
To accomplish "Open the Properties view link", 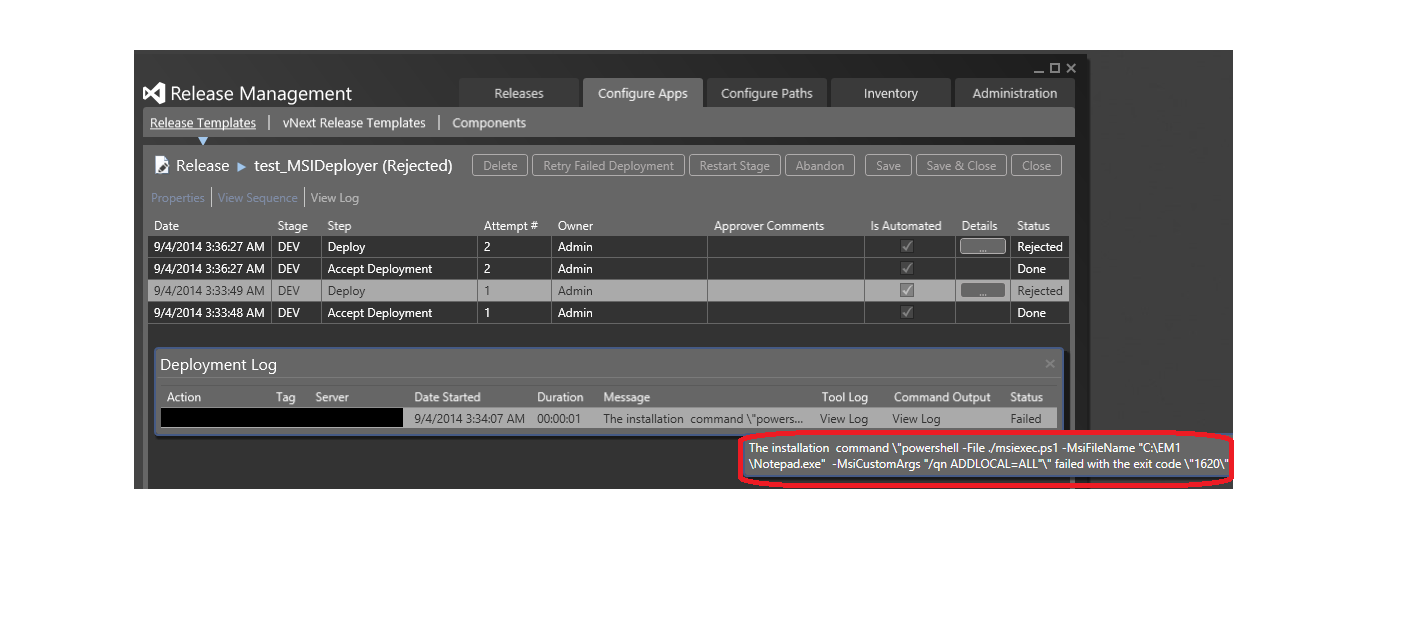I will point(178,198).
